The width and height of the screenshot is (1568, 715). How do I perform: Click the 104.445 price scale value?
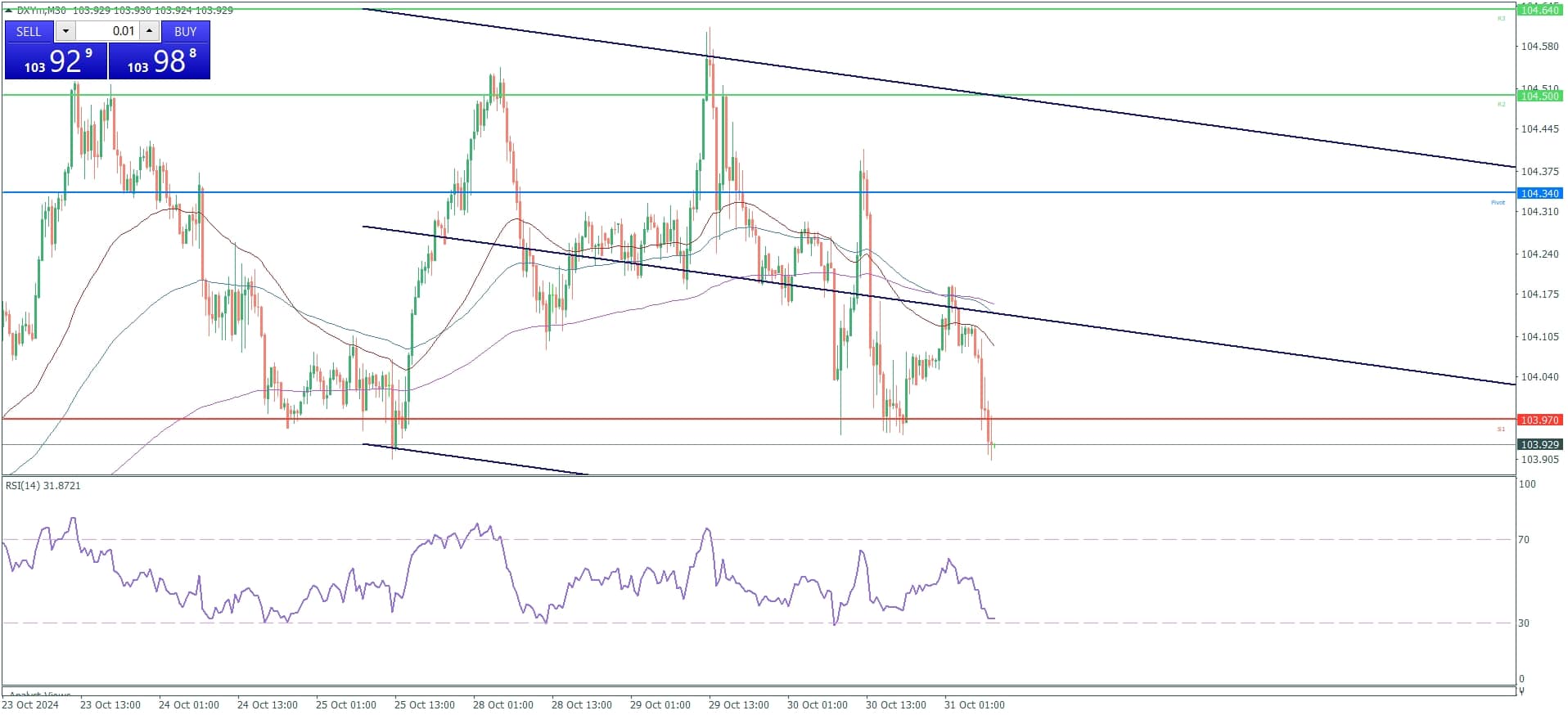1539,129
